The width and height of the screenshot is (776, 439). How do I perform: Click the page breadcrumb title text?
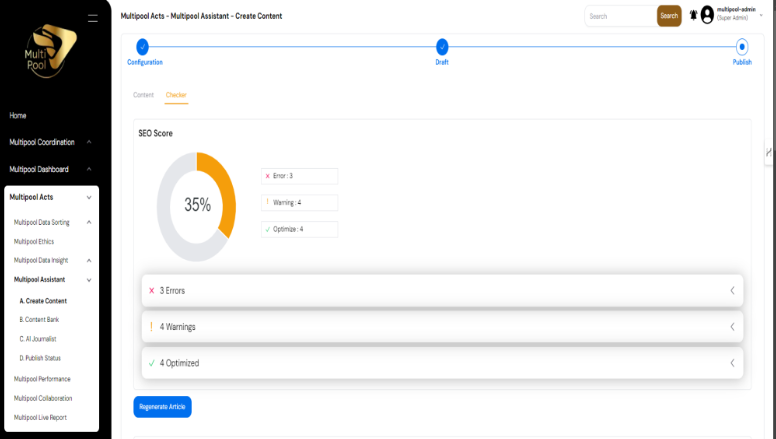[201, 16]
